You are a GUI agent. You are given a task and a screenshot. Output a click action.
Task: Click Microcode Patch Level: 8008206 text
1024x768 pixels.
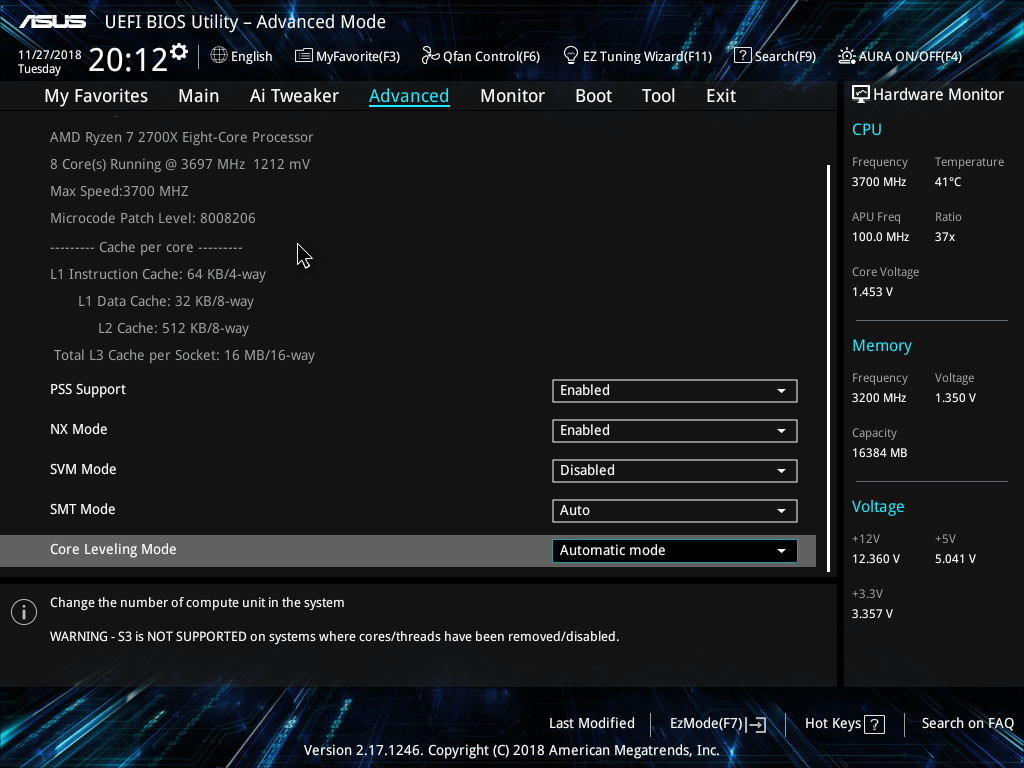coord(153,218)
